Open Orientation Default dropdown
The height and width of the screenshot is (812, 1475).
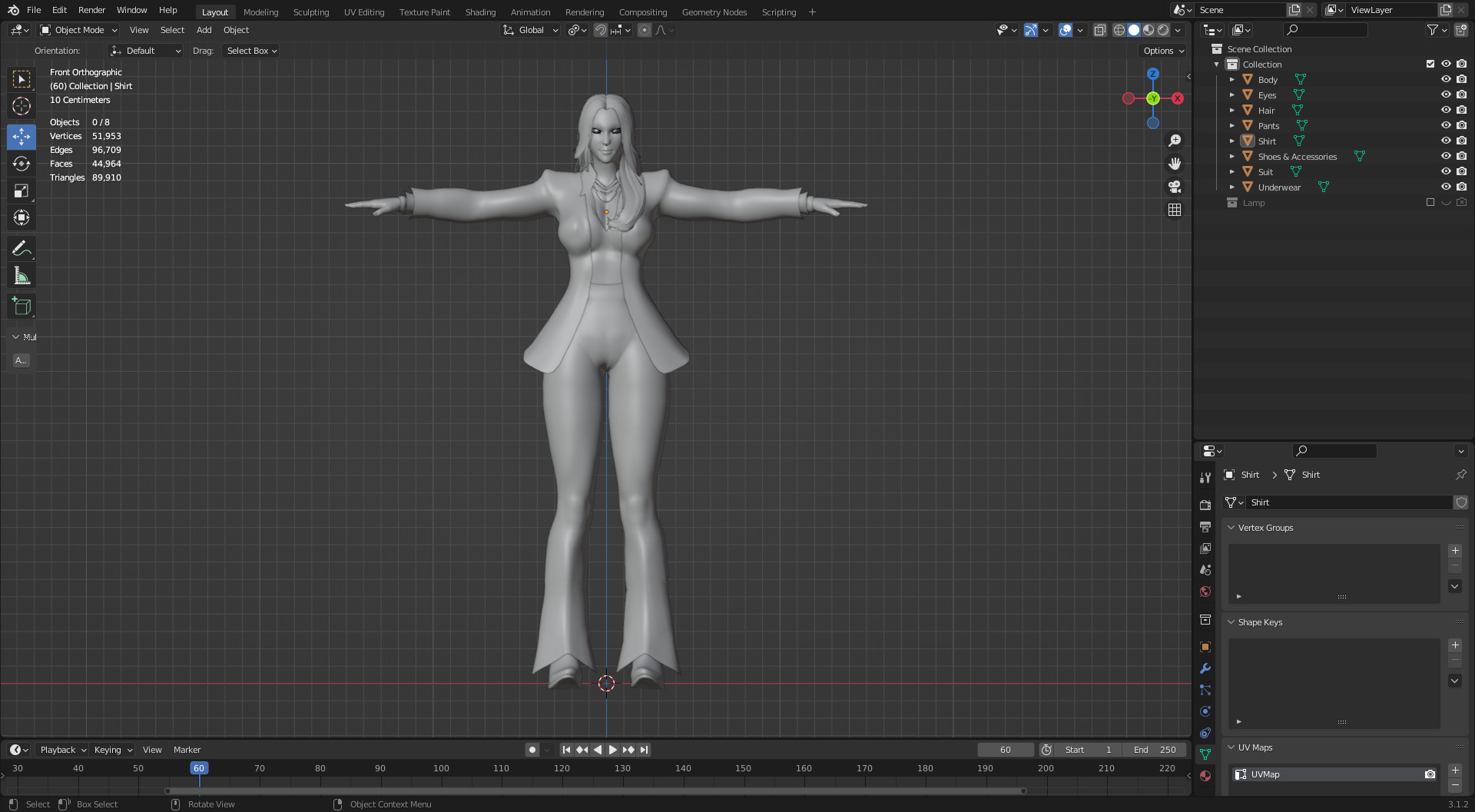[146, 51]
